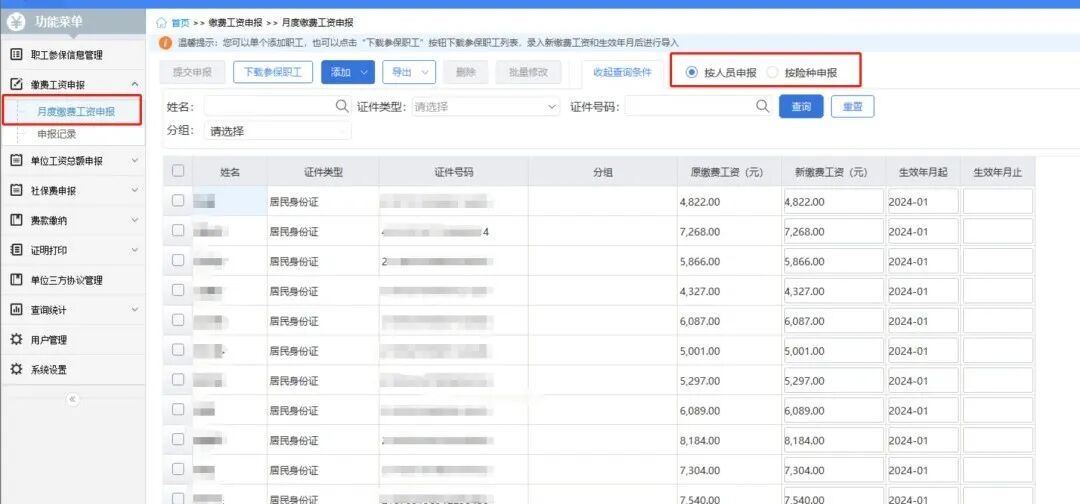Check the row with salary 8,184.00
The height and width of the screenshot is (504, 1080).
click(x=178, y=439)
